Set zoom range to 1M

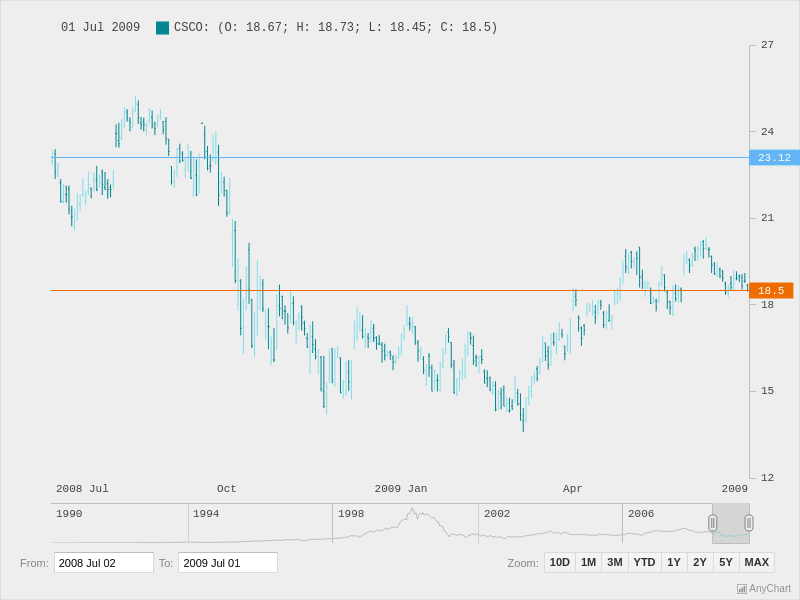click(x=588, y=562)
